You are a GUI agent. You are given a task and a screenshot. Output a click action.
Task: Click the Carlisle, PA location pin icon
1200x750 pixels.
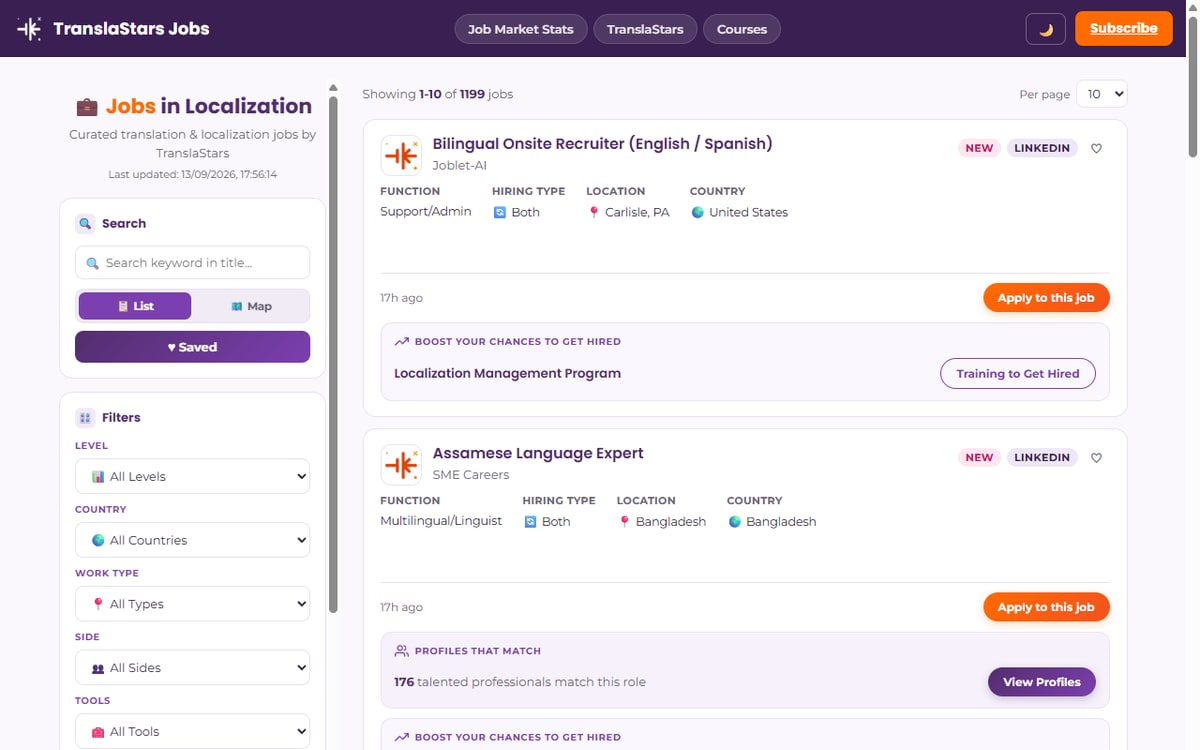pyautogui.click(x=594, y=212)
